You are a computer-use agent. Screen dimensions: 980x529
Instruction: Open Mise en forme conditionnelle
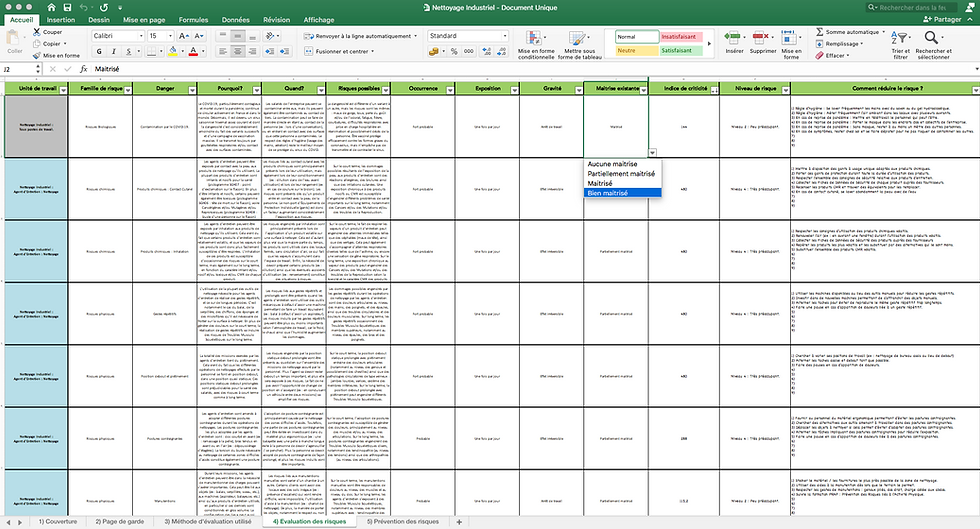coord(536,44)
